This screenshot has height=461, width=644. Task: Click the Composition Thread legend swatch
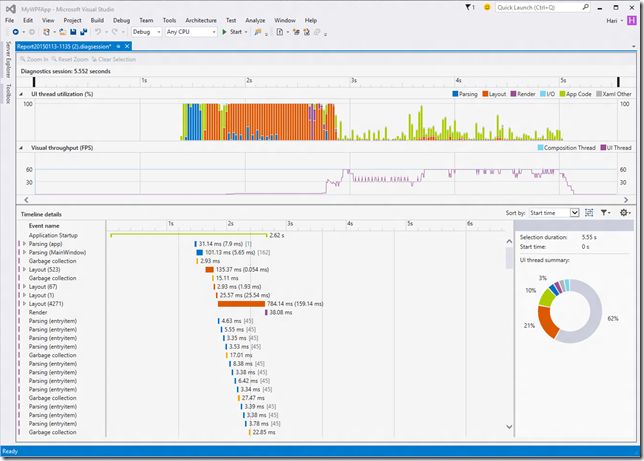coord(540,148)
